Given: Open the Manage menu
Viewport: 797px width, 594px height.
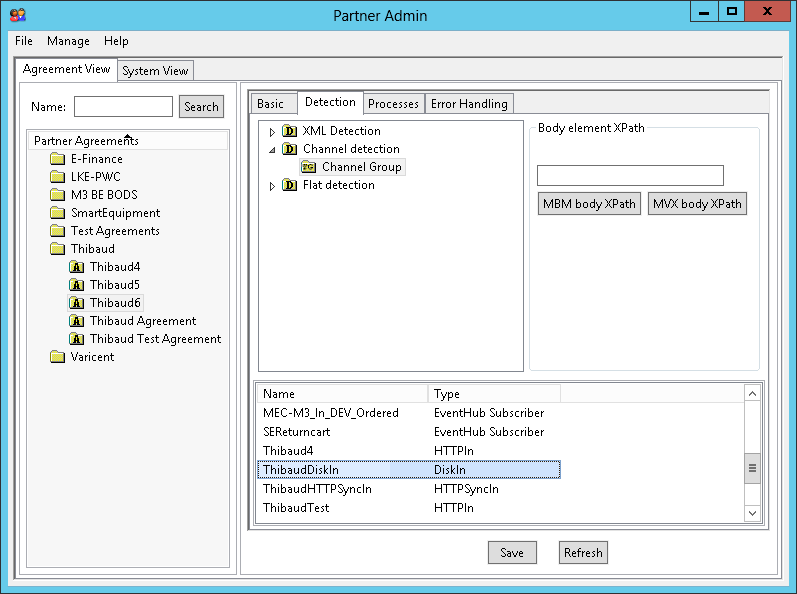Looking at the screenshot, I should [x=68, y=41].
